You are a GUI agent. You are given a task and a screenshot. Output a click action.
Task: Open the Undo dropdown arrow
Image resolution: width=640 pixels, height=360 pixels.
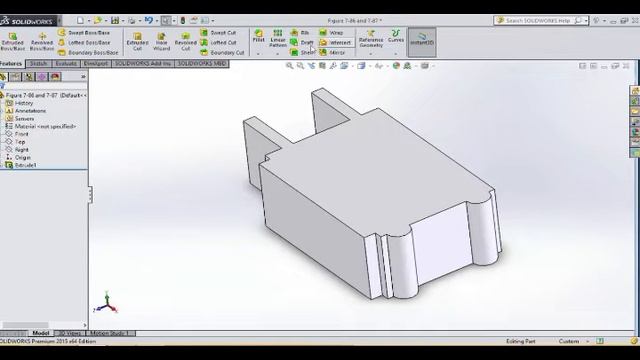[x=157, y=21]
